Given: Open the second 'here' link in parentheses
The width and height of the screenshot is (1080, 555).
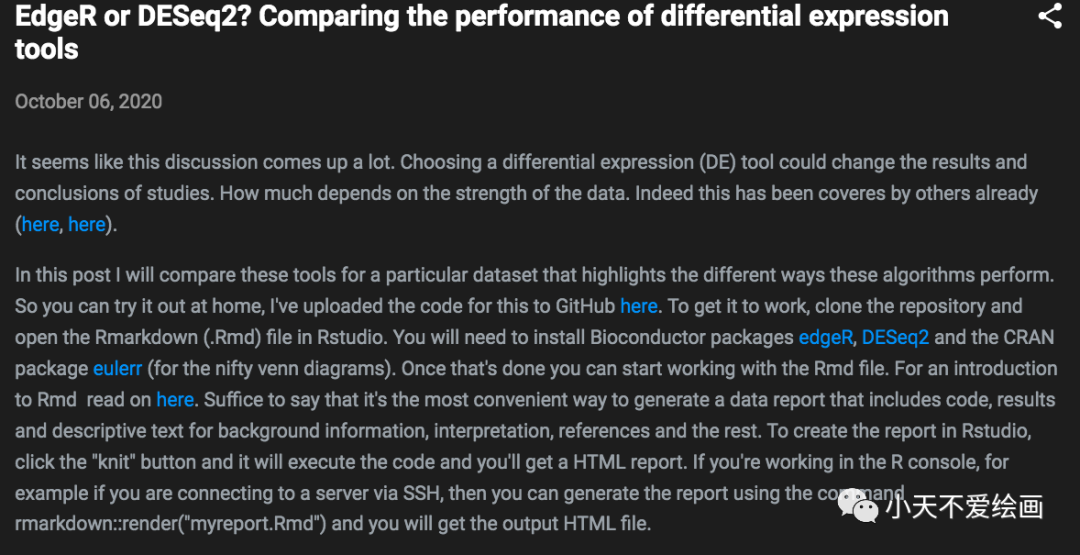Looking at the screenshot, I should click(x=87, y=225).
